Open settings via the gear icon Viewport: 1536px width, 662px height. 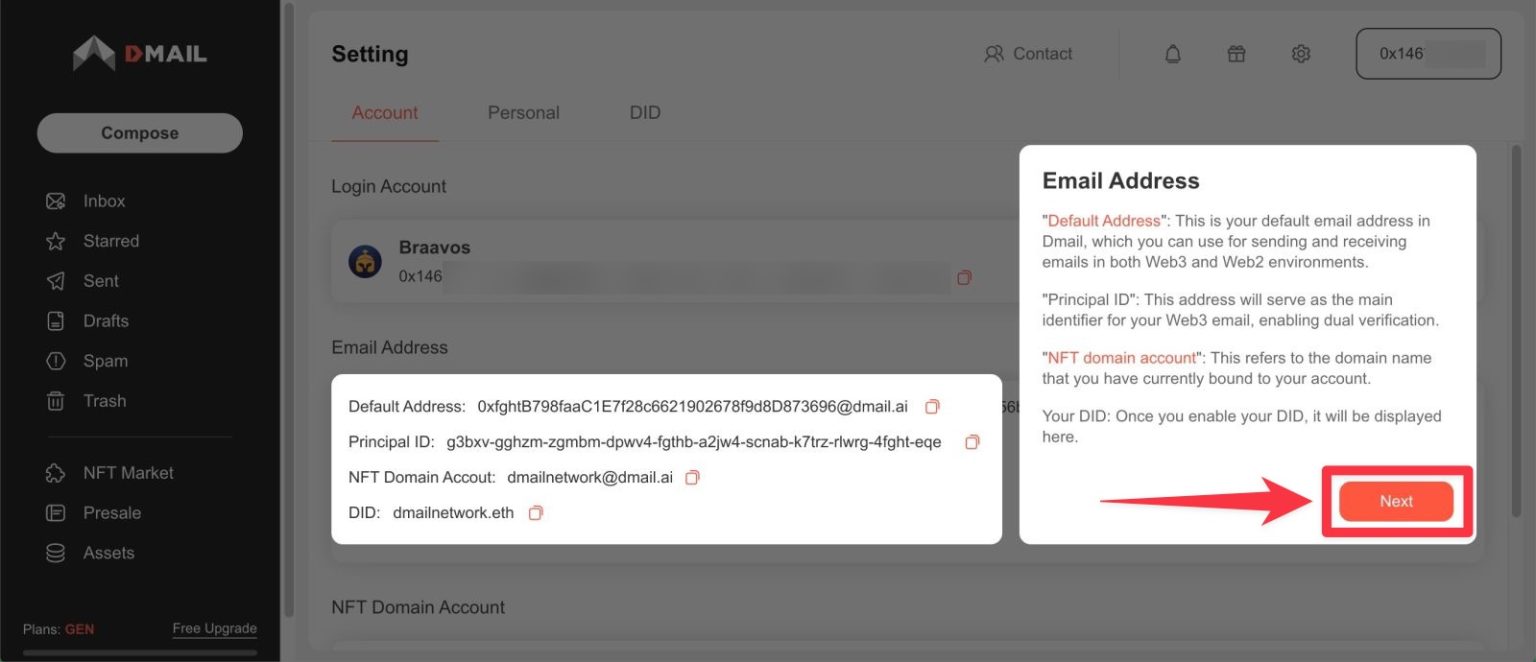[1300, 53]
